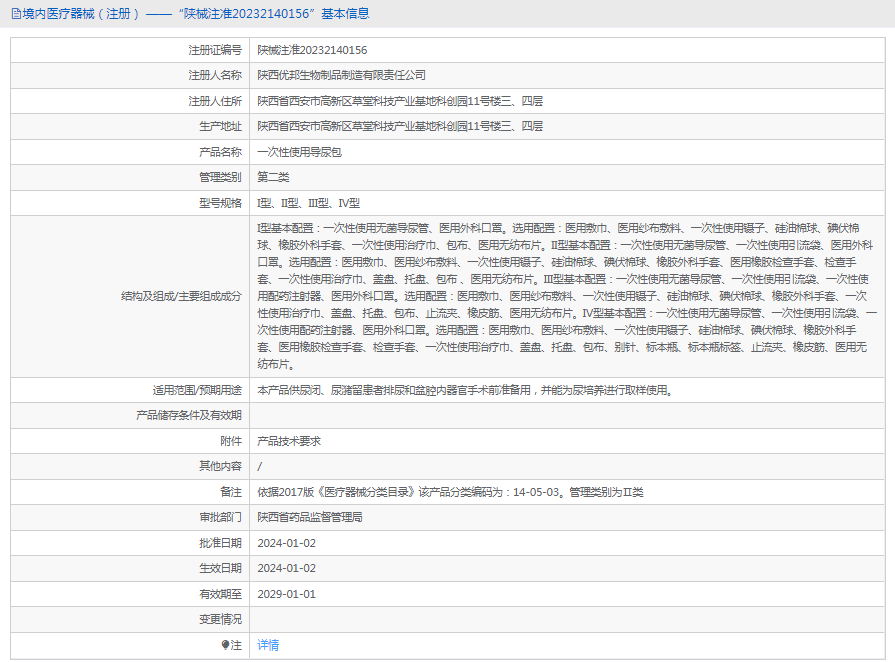This screenshot has height=662, width=895.
Task: Click the 产品储存条件及有效期 row label
Action: pos(189,415)
